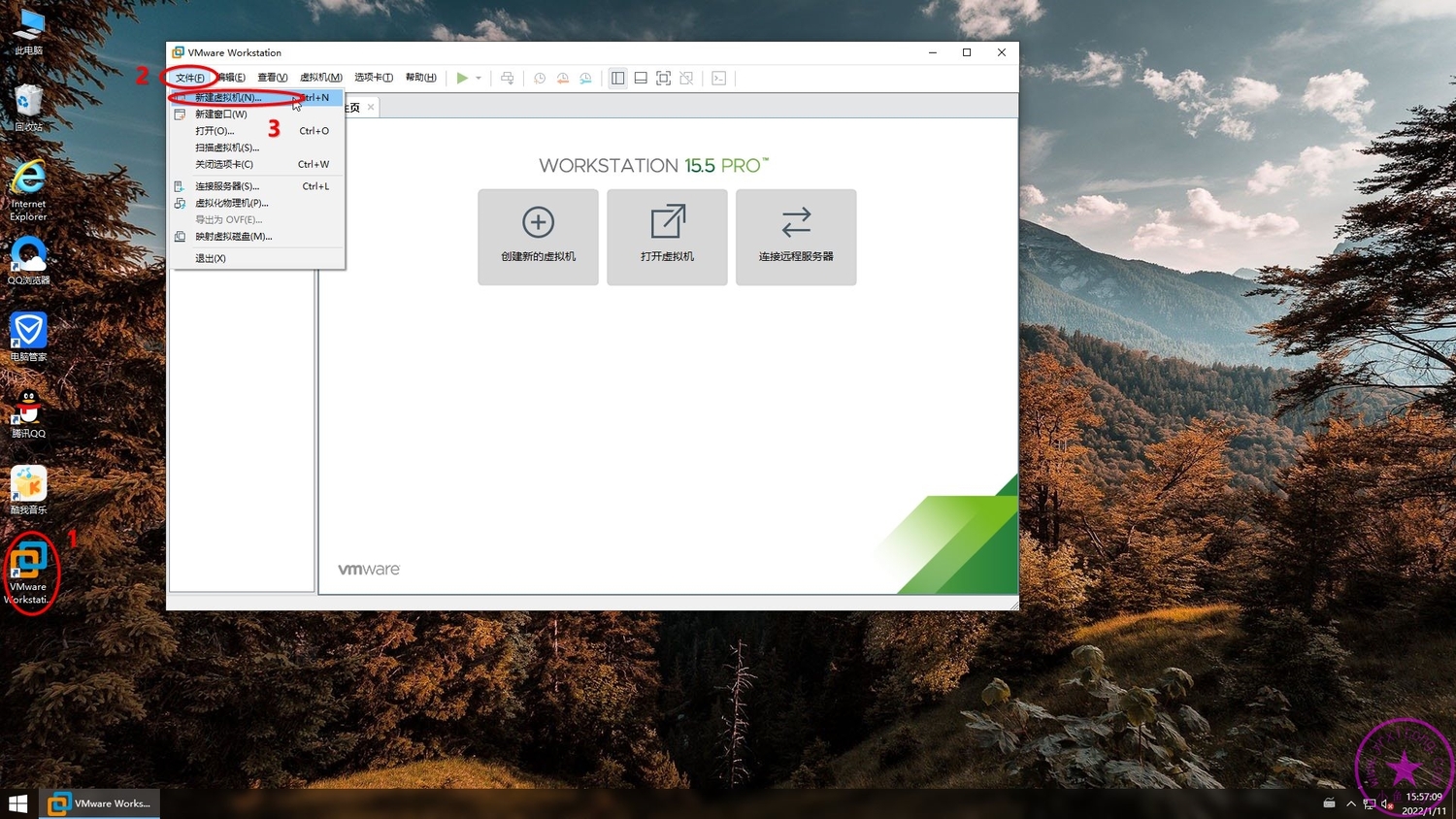Select the 腾讯QQ desktop icon

coord(29,414)
